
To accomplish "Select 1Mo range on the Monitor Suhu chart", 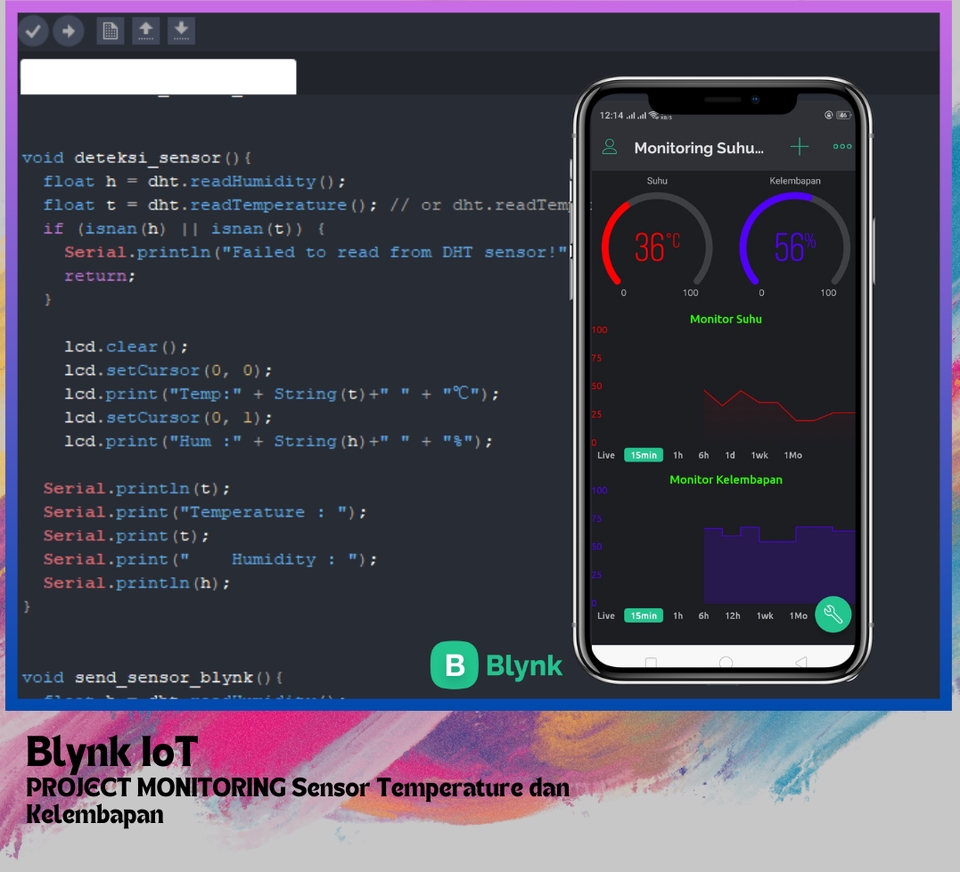I will pos(793,455).
